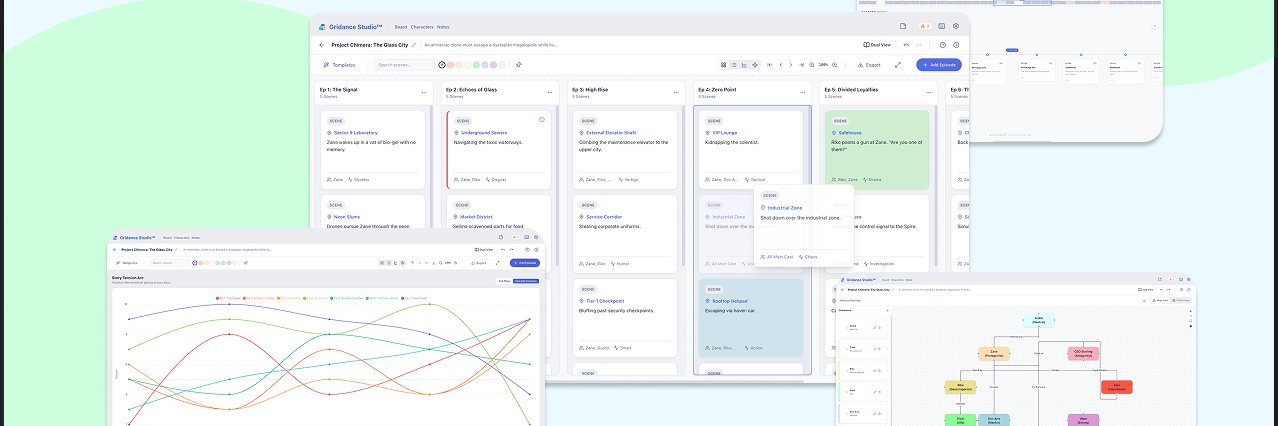Open Ep 5: Divided Loyalties options menu
This screenshot has width=1278, height=426.
coord(928,92)
